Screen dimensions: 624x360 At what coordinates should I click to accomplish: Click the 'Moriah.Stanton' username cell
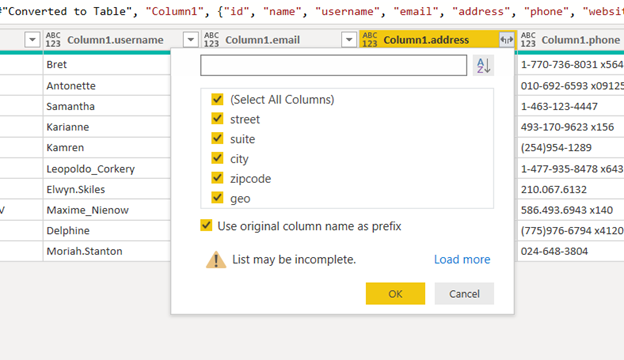(x=107, y=251)
